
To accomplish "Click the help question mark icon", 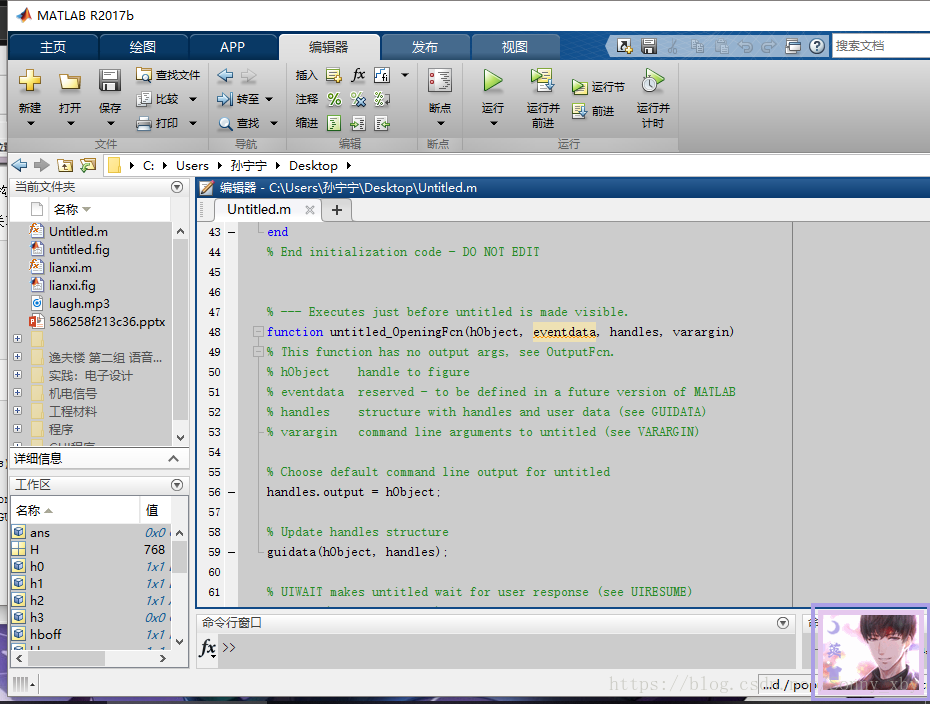I will click(x=817, y=46).
